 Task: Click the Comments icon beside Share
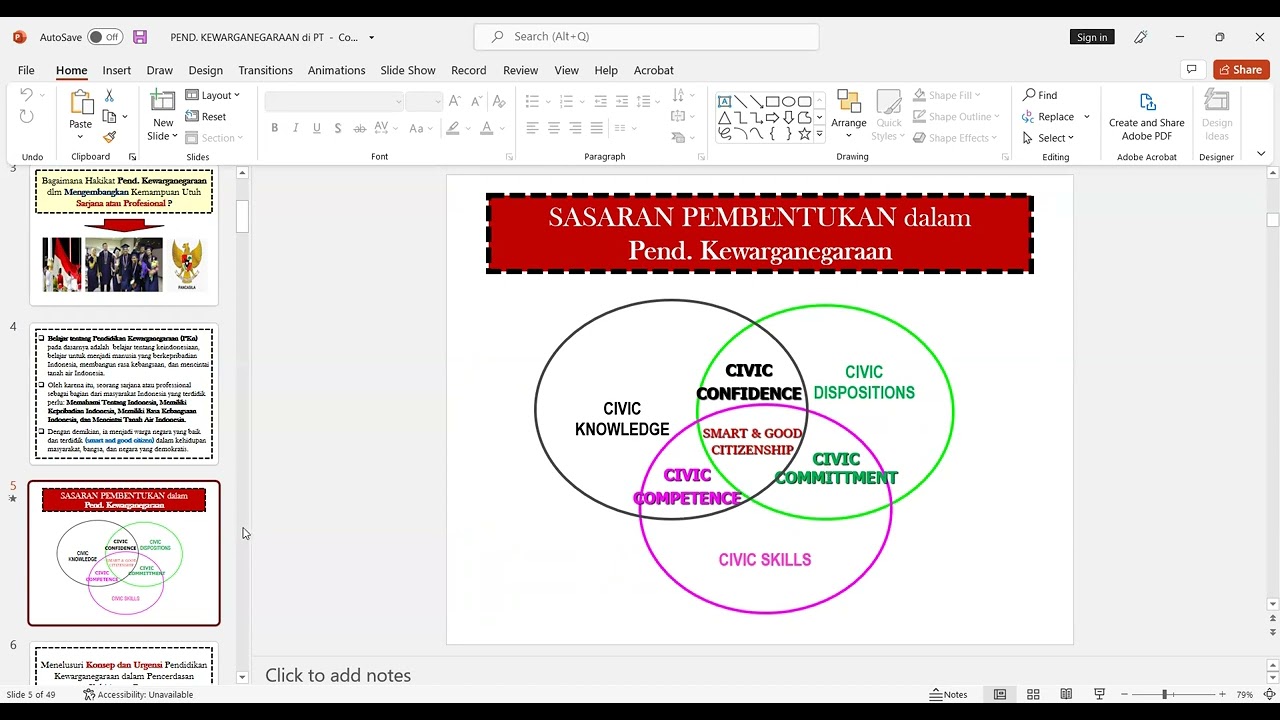pyautogui.click(x=1191, y=70)
